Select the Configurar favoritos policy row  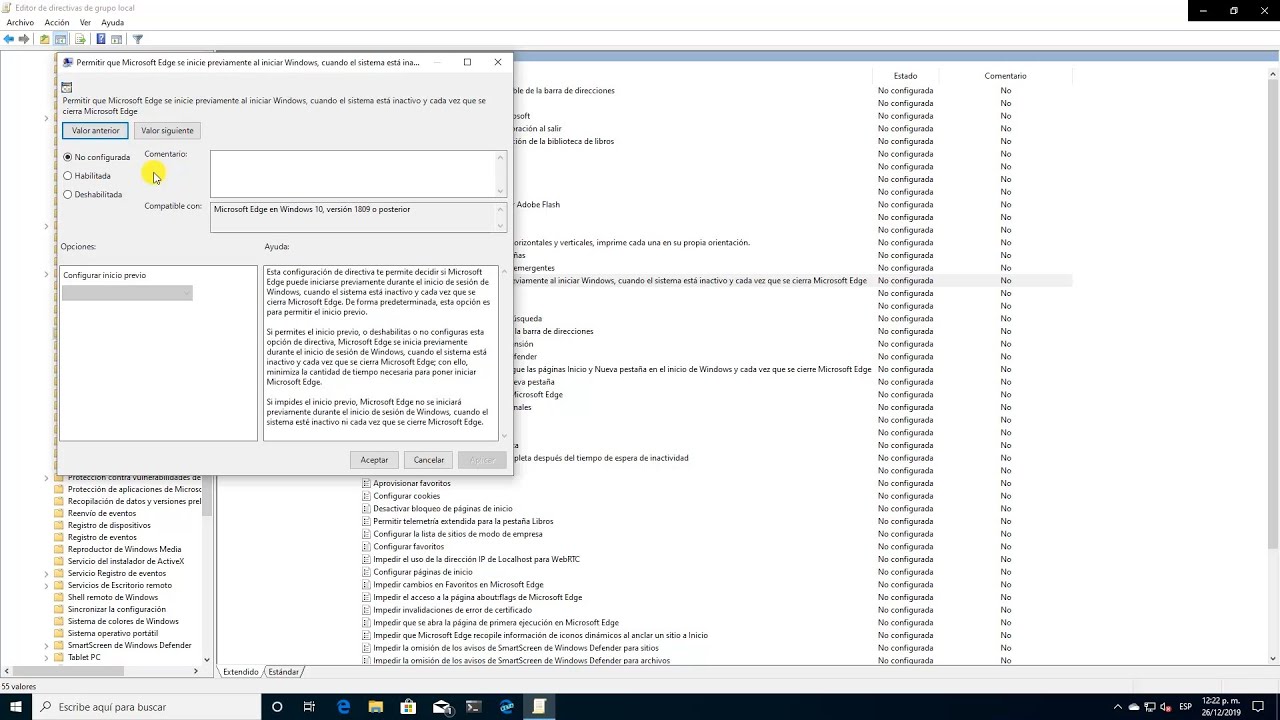(x=408, y=547)
